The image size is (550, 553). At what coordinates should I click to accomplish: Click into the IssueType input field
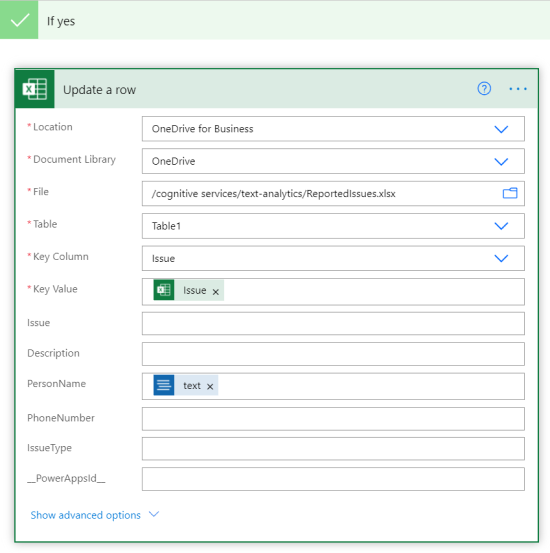coord(333,449)
